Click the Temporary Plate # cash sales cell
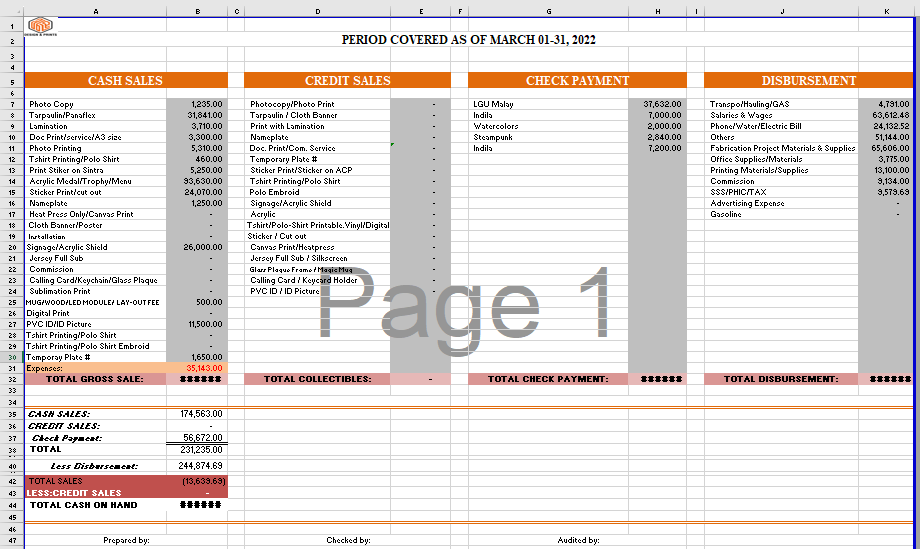 [96, 357]
